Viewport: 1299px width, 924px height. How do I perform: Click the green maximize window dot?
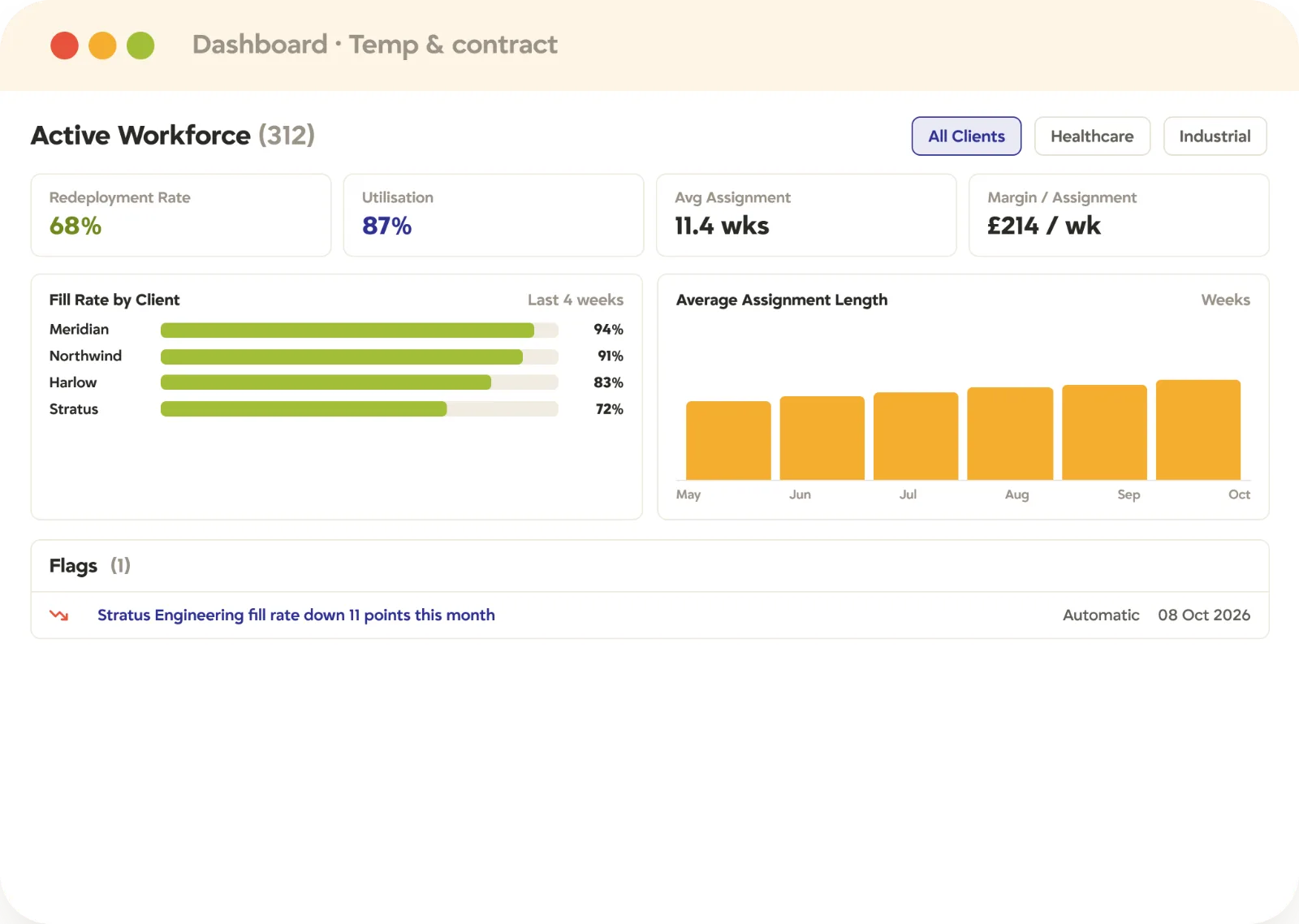click(140, 45)
